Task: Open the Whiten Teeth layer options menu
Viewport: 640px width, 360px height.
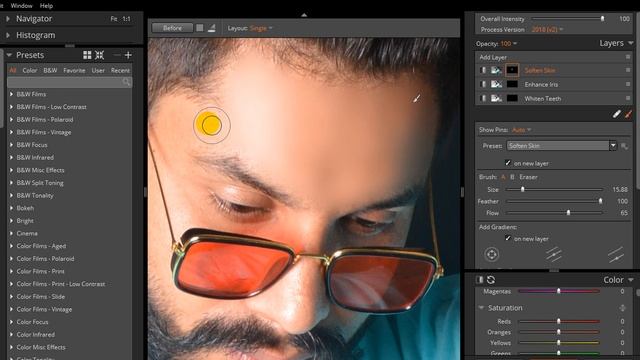Action: [x=628, y=98]
